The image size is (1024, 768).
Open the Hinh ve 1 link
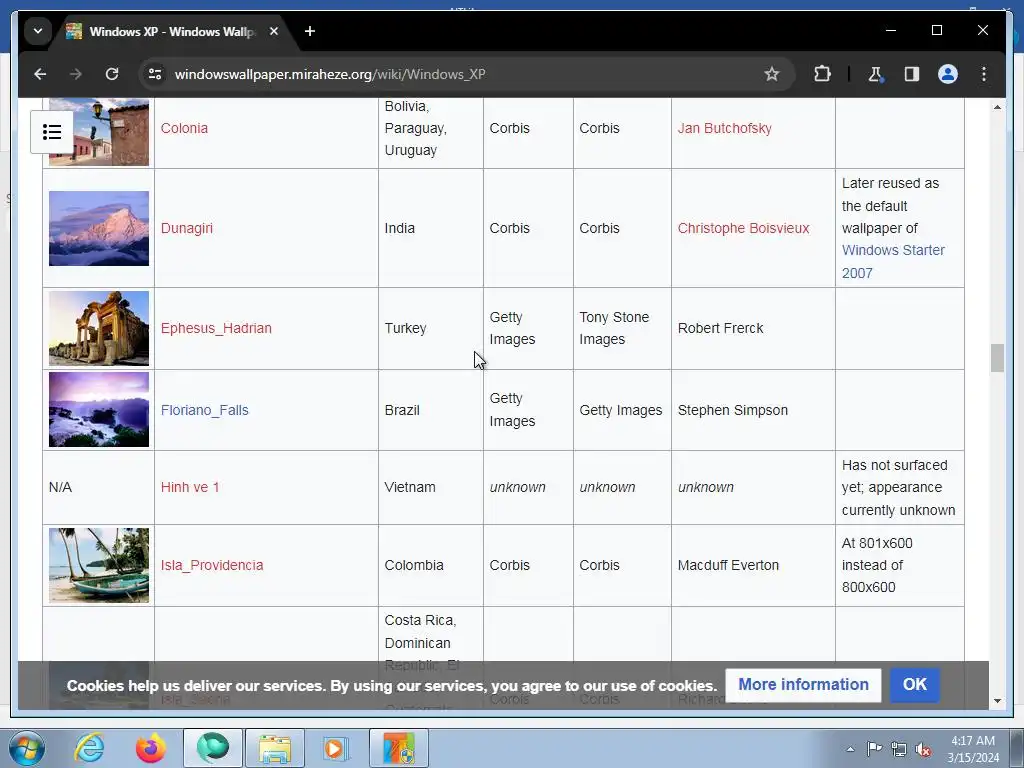(190, 487)
